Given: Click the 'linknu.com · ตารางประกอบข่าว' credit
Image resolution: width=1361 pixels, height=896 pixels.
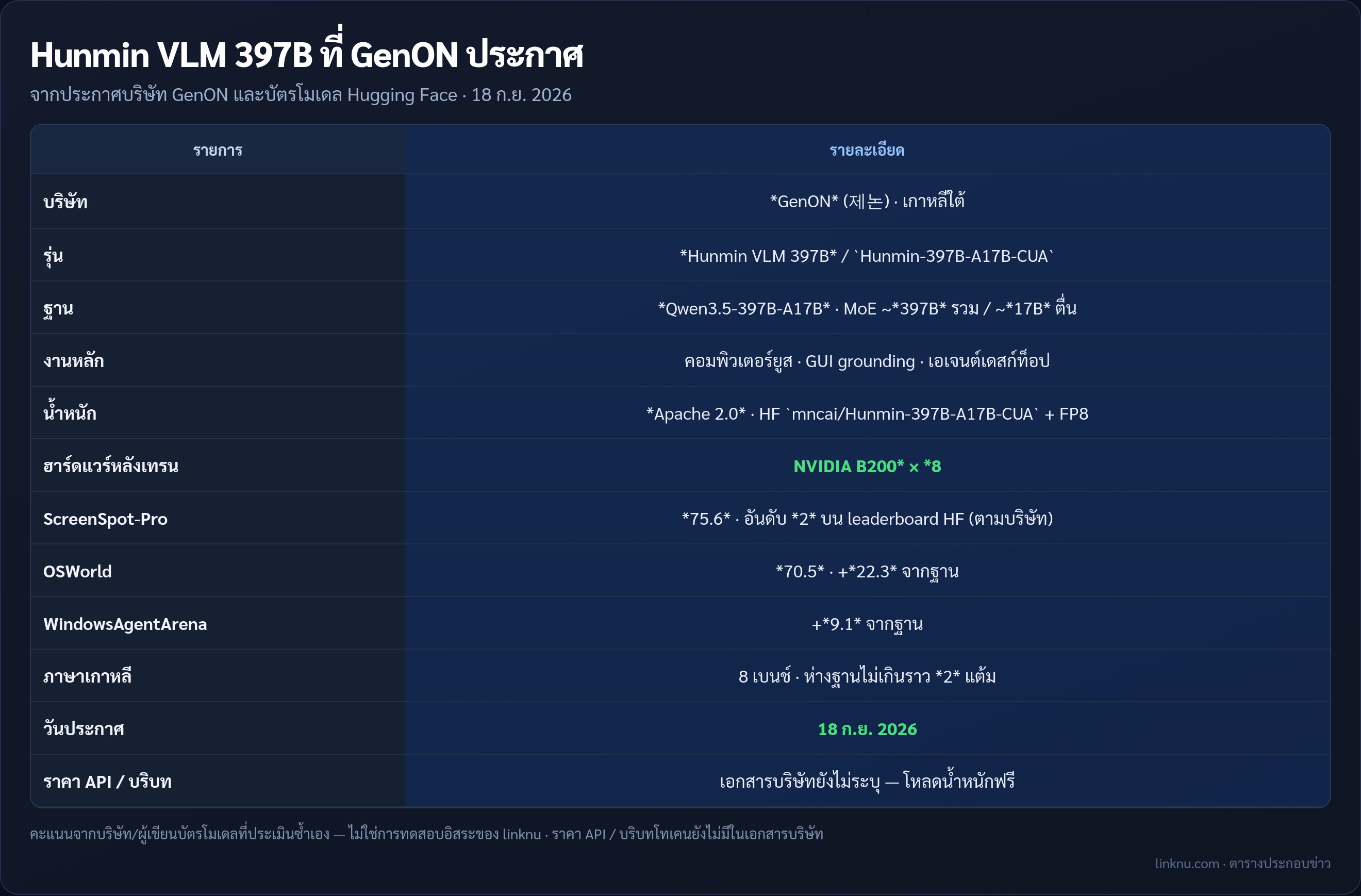Looking at the screenshot, I should [1242, 864].
